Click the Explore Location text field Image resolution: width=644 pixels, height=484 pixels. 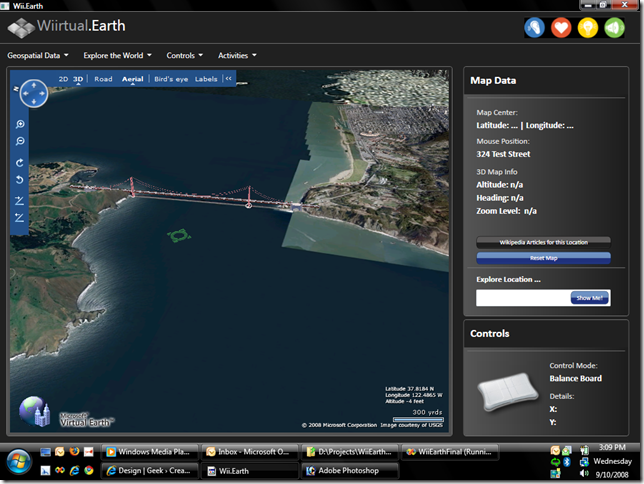tap(522, 298)
